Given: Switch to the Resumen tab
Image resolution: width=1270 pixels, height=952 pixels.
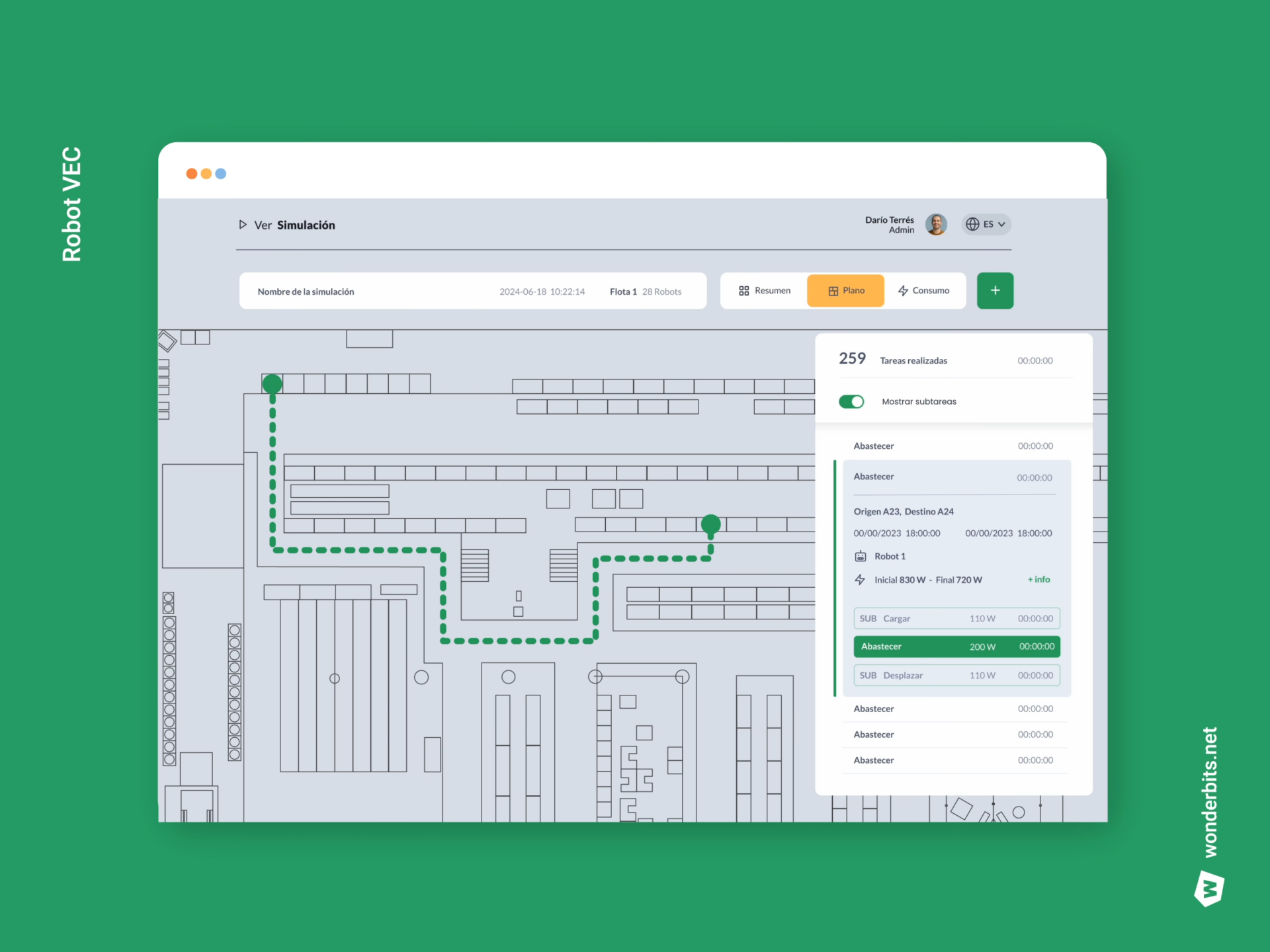Looking at the screenshot, I should coord(764,291).
